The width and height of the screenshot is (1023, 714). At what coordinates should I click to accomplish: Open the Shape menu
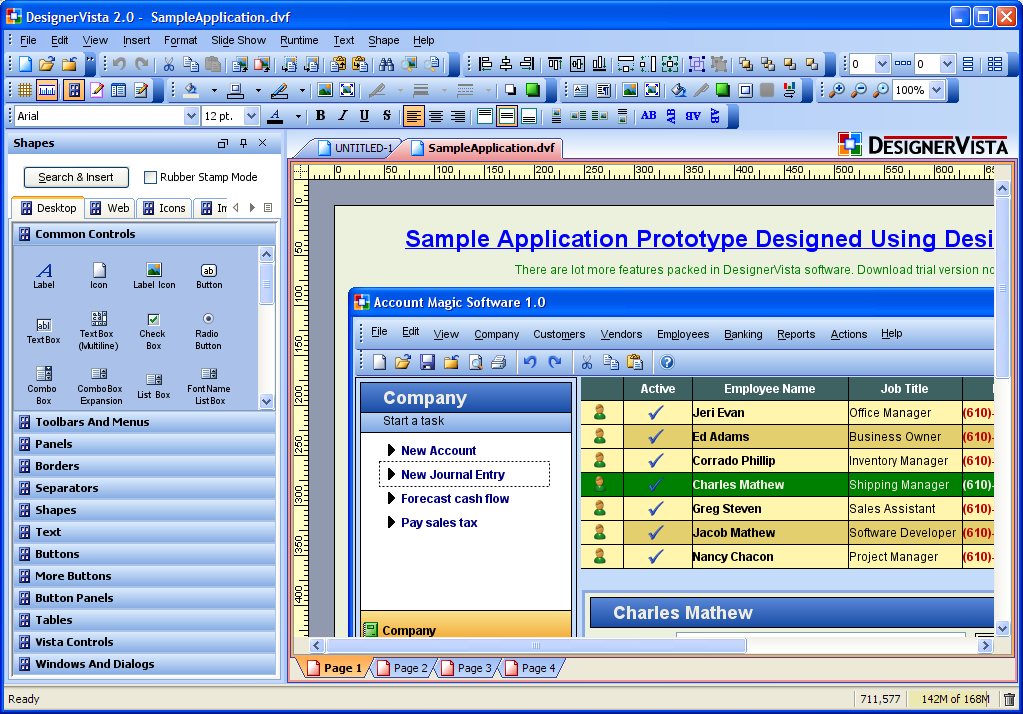tap(384, 40)
